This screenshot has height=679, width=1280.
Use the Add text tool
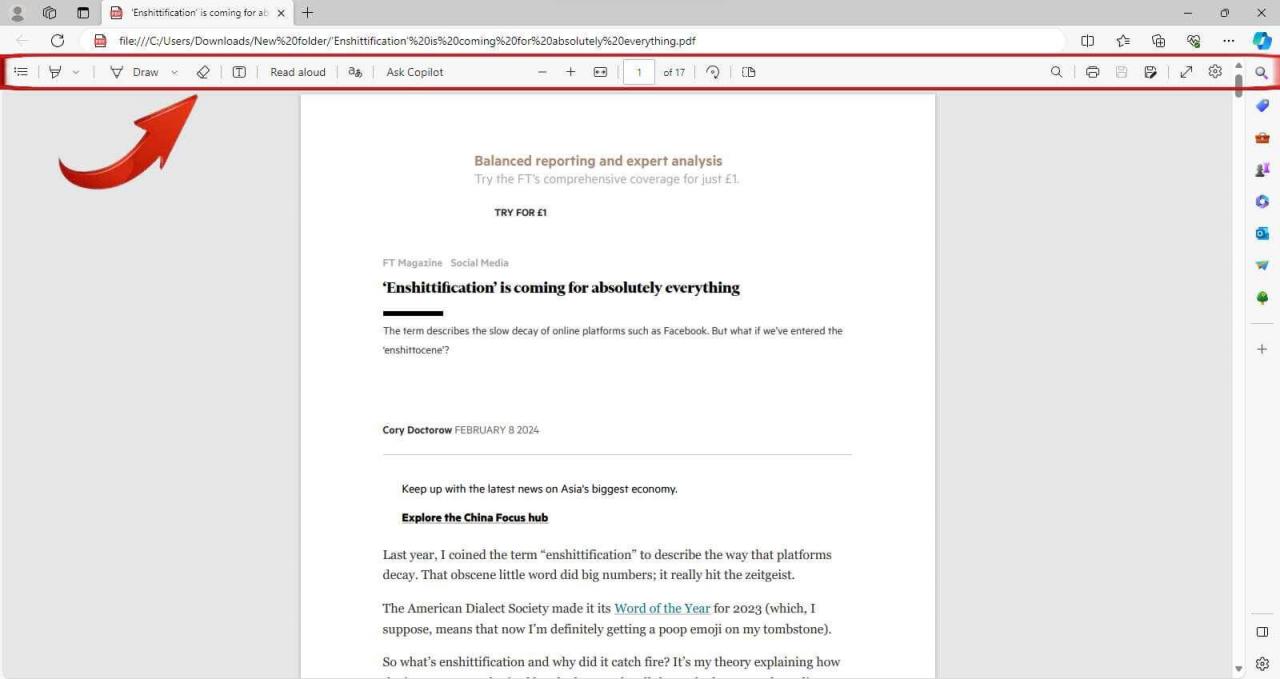coord(239,71)
